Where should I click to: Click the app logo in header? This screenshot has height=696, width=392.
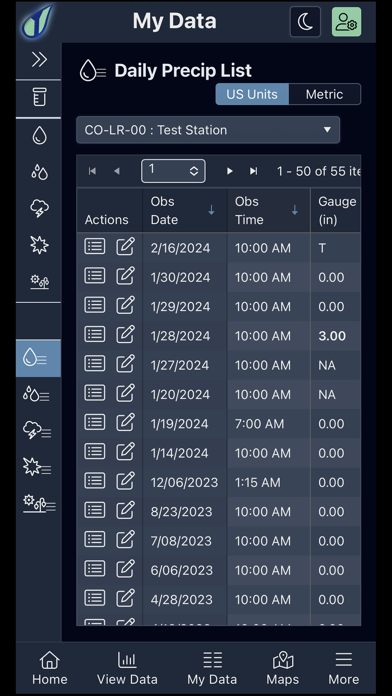pyautogui.click(x=38, y=21)
